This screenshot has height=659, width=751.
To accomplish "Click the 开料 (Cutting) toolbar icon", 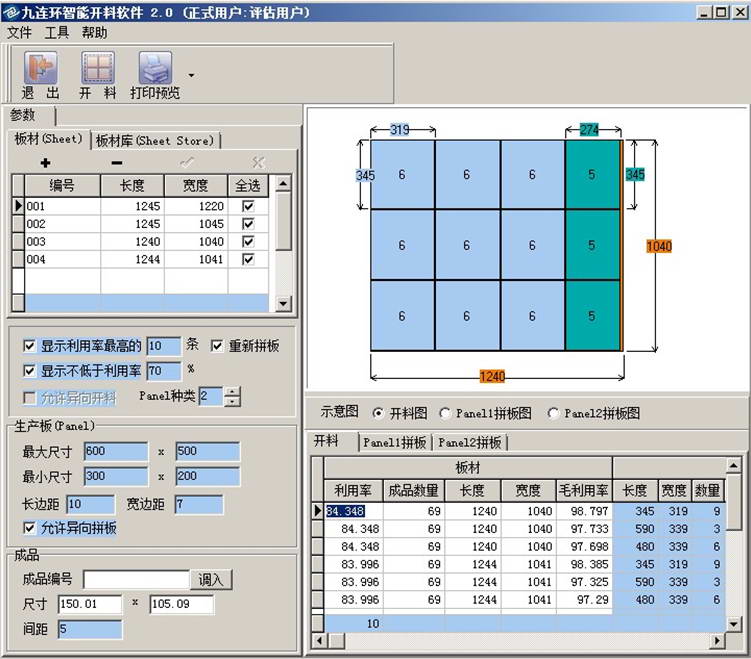I will tap(98, 68).
